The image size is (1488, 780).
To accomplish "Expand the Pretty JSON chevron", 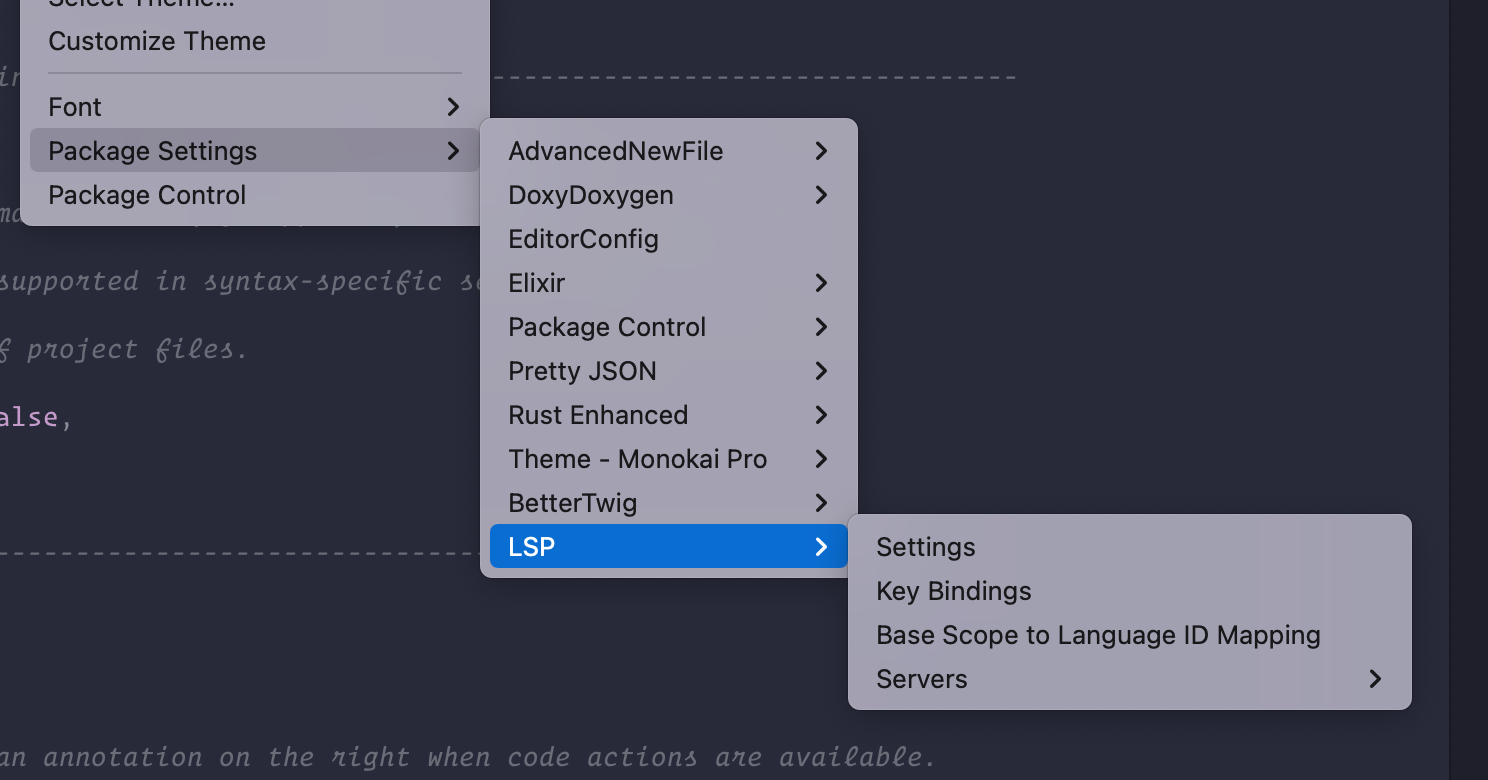I will [821, 371].
